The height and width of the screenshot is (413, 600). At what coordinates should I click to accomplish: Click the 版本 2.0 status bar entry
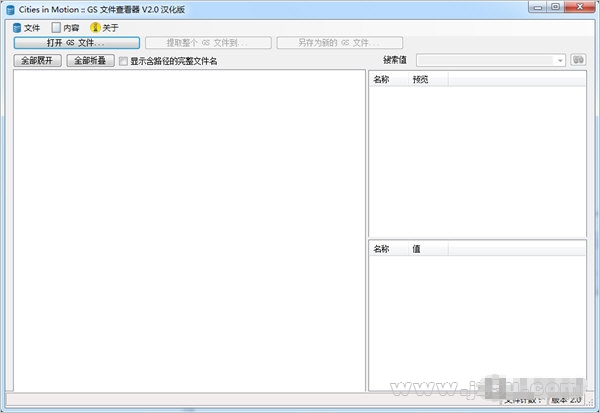[x=566, y=400]
